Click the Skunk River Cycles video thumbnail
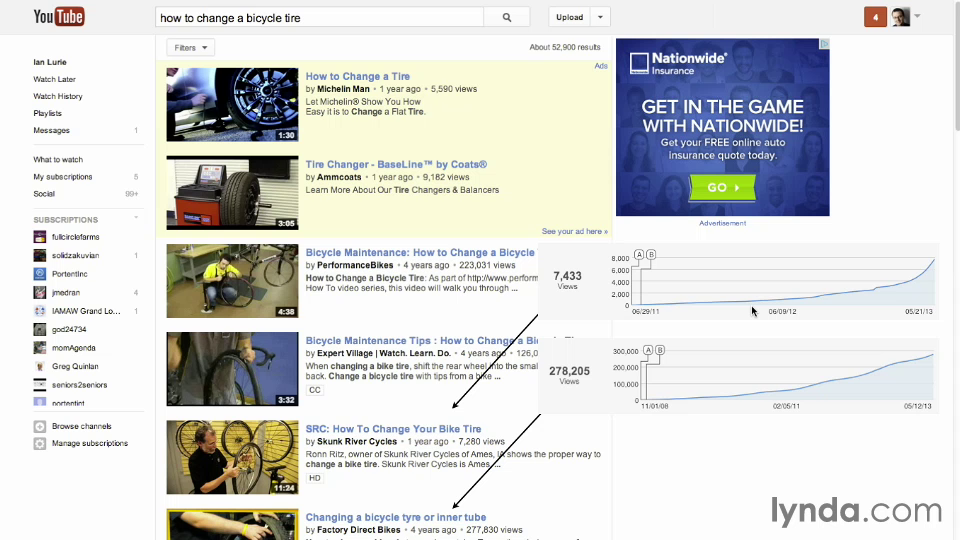 [x=233, y=457]
